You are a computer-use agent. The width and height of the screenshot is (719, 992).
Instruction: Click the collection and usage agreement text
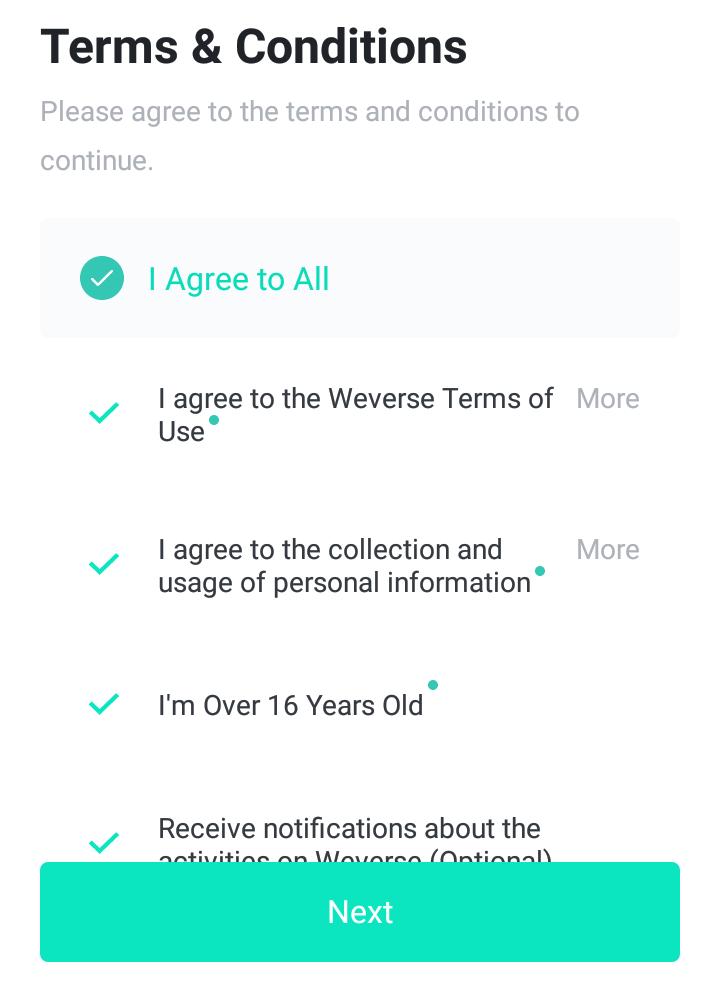point(344,566)
